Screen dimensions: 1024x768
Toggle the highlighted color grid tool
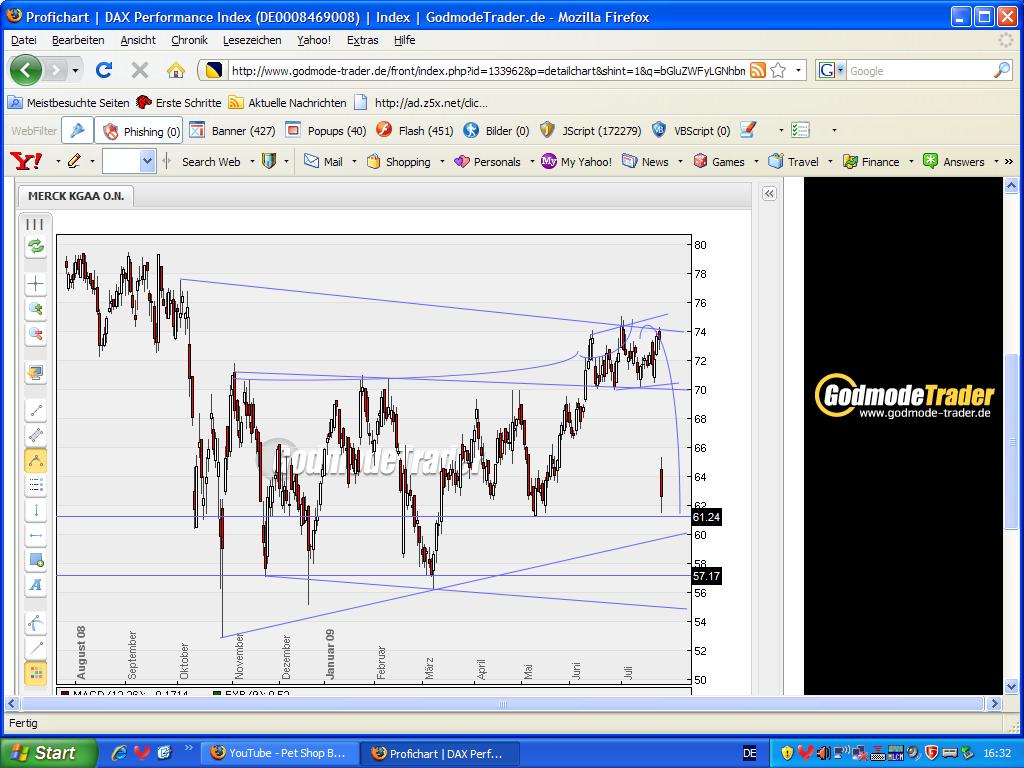(x=36, y=673)
